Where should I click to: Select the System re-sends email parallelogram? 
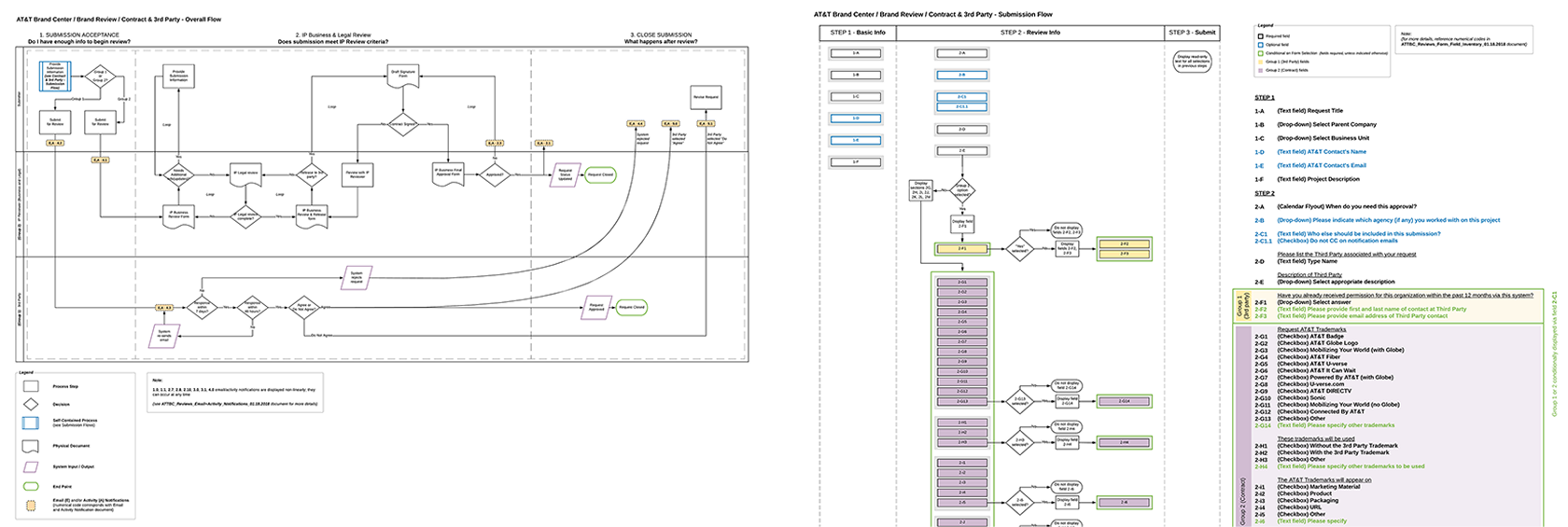(x=164, y=336)
